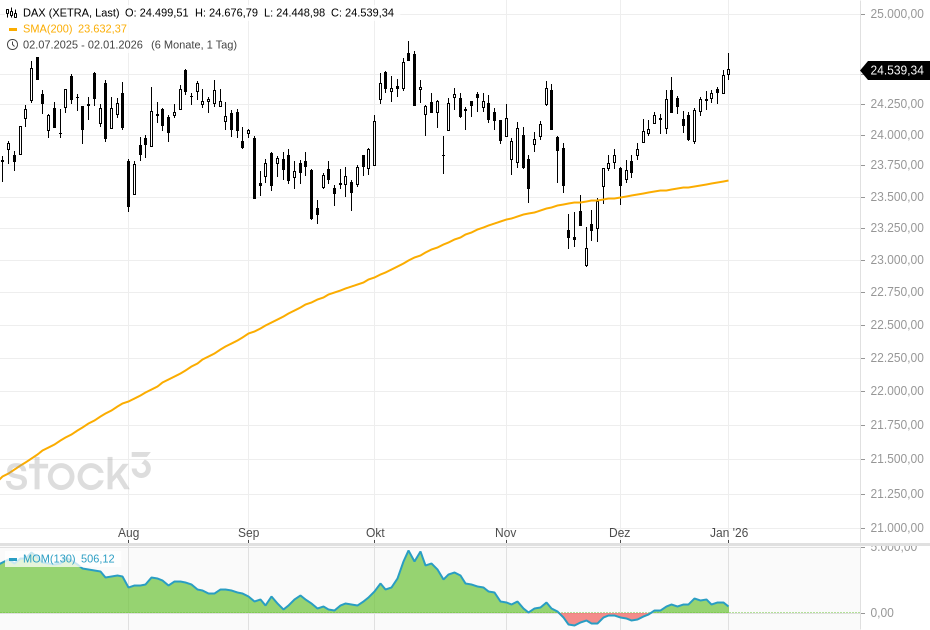Open the period selector (6 Monate, 1 Tag)
This screenshot has height=630, width=930.
(194, 44)
